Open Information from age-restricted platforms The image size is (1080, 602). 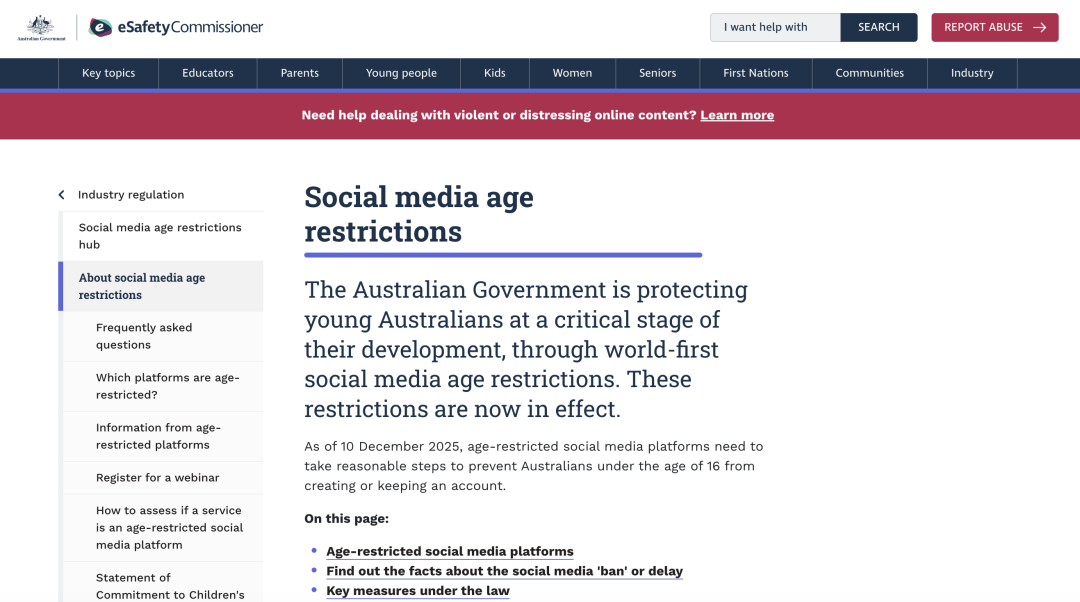(163, 437)
